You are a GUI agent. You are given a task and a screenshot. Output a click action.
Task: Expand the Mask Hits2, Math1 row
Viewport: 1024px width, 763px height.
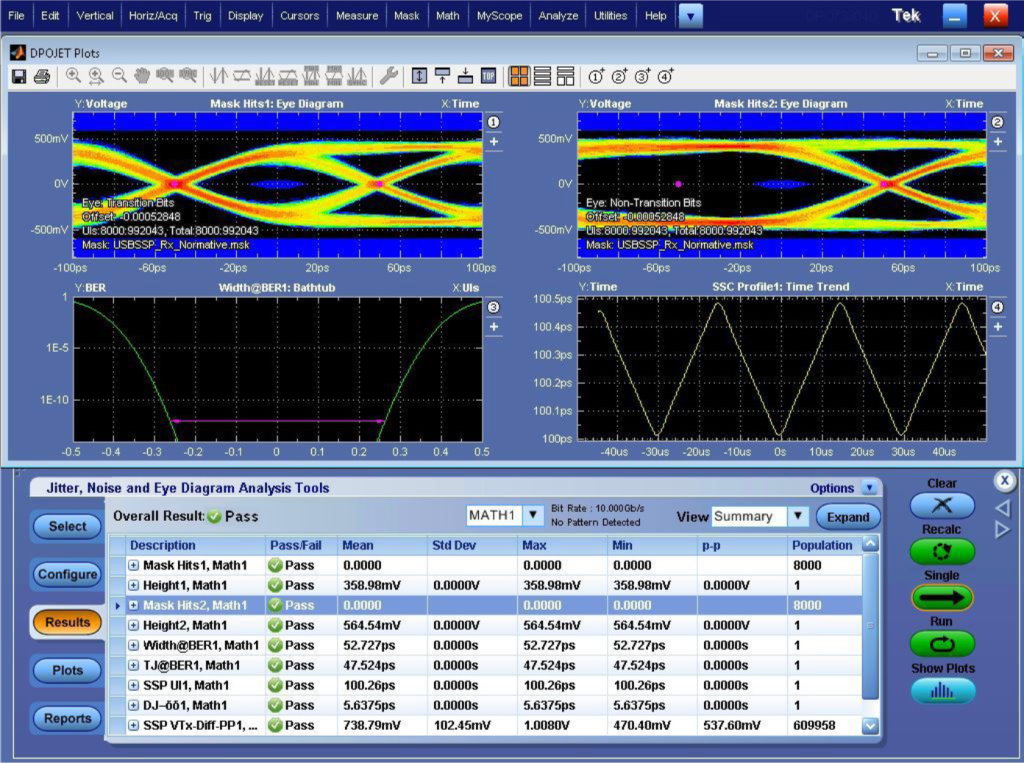click(x=133, y=606)
